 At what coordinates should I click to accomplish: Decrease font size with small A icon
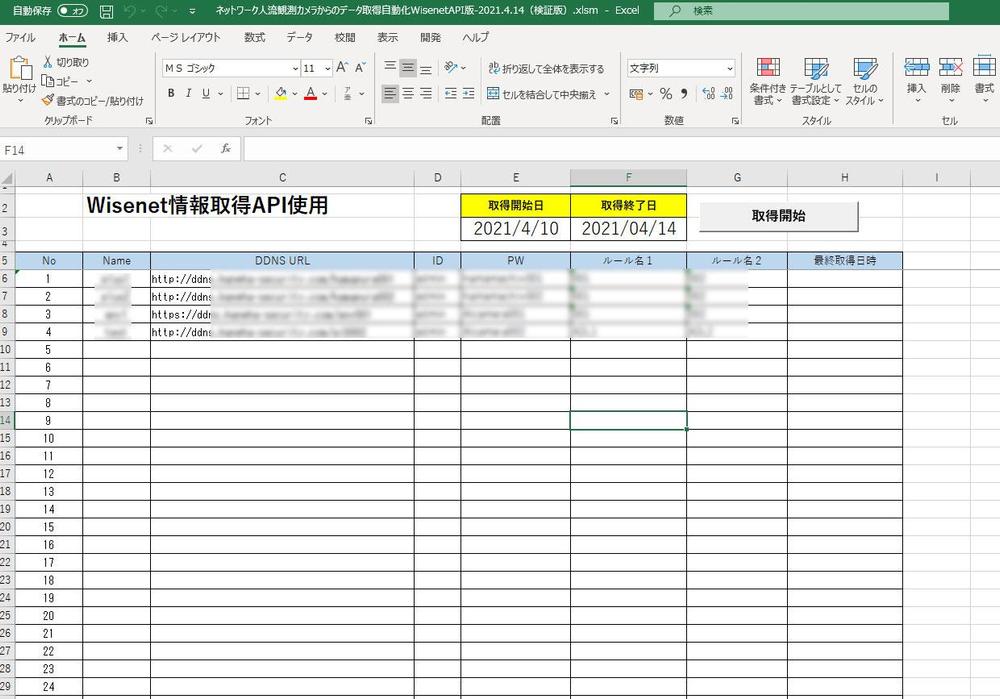pos(360,67)
